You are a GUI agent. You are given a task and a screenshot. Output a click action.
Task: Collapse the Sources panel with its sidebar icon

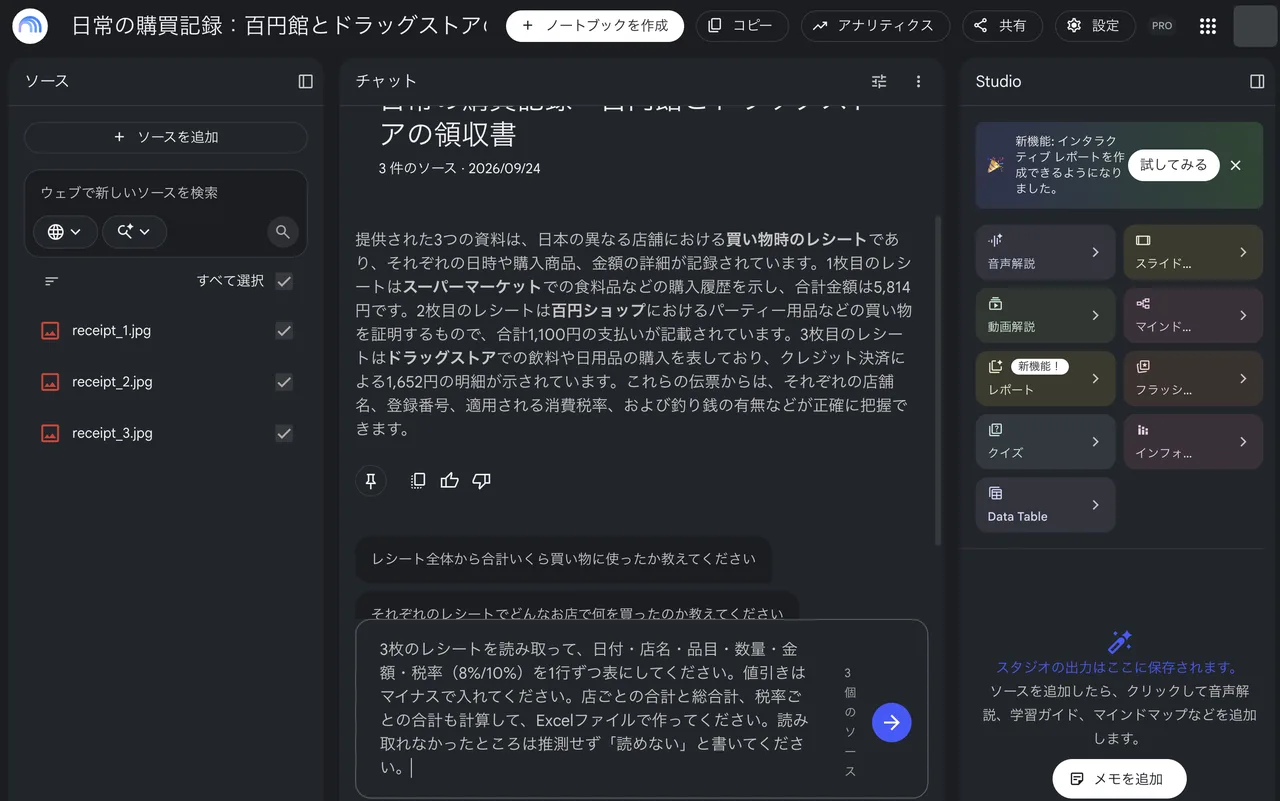pos(306,82)
